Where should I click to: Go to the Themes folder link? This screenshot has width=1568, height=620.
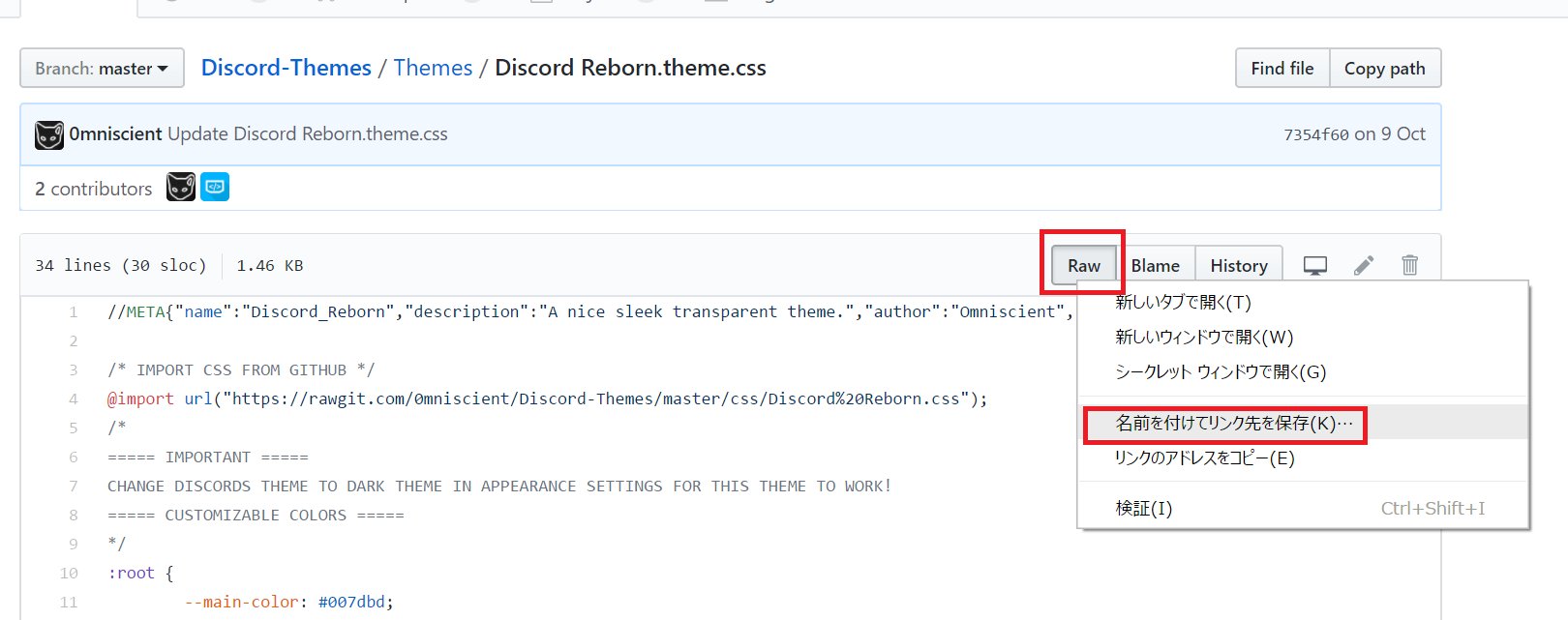tap(433, 68)
